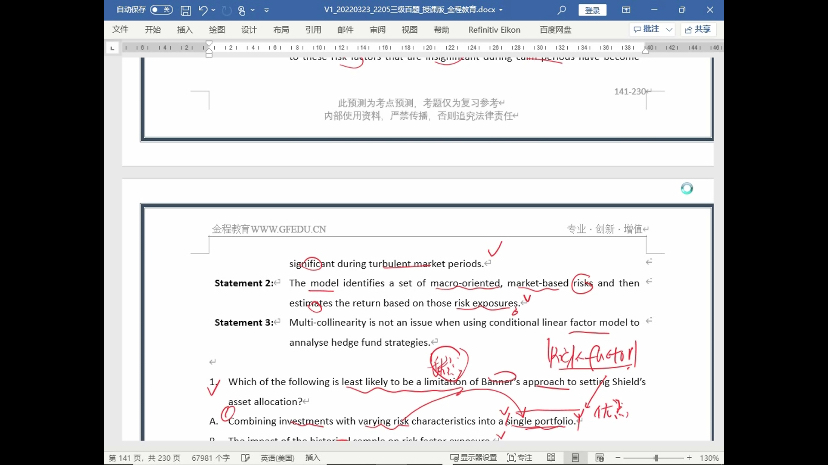Click the page number 141-230 in footer
This screenshot has height=465, width=828.
(x=630, y=91)
